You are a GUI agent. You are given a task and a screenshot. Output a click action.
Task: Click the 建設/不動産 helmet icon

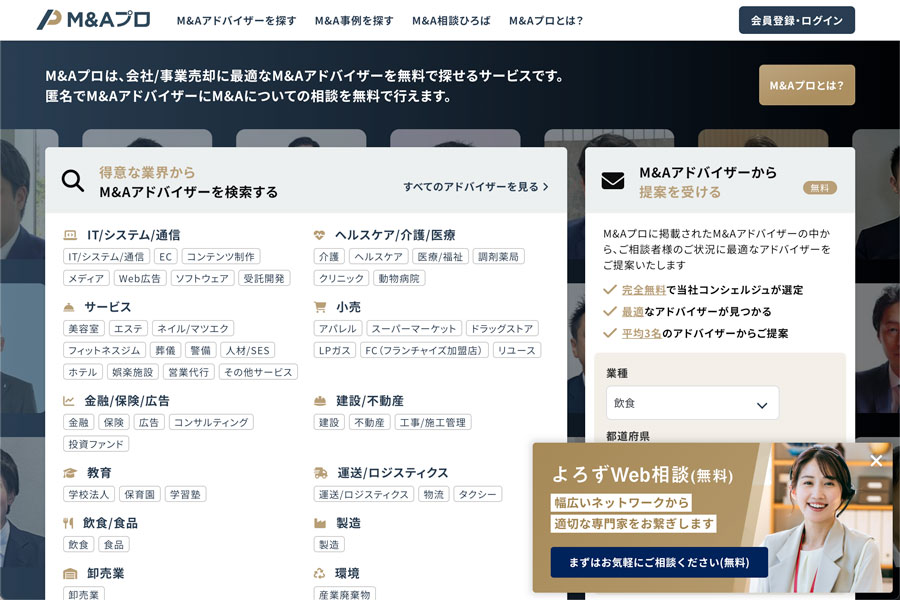pos(320,401)
